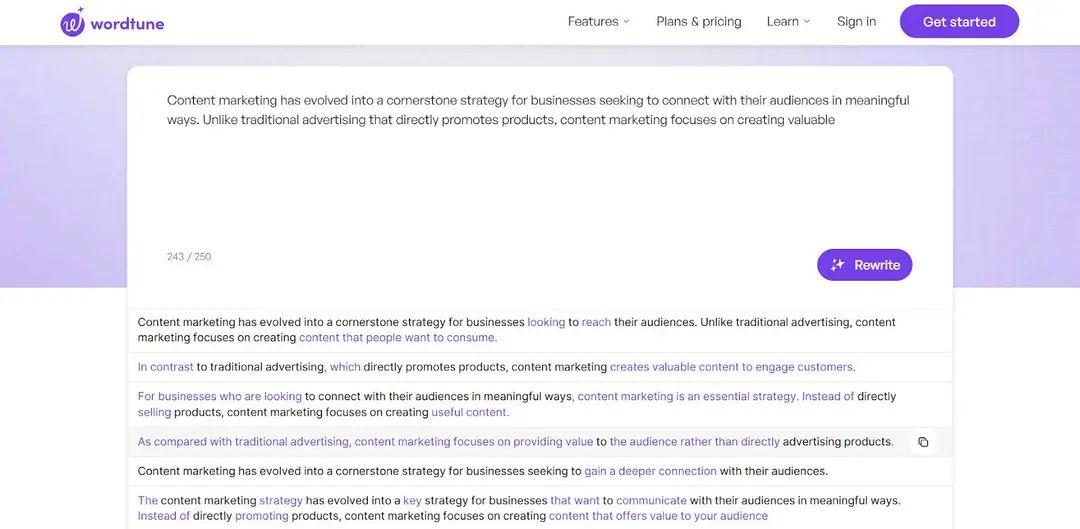Copy the highlighted 'As compared with' suggestion
1080x529 pixels.
click(x=923, y=442)
